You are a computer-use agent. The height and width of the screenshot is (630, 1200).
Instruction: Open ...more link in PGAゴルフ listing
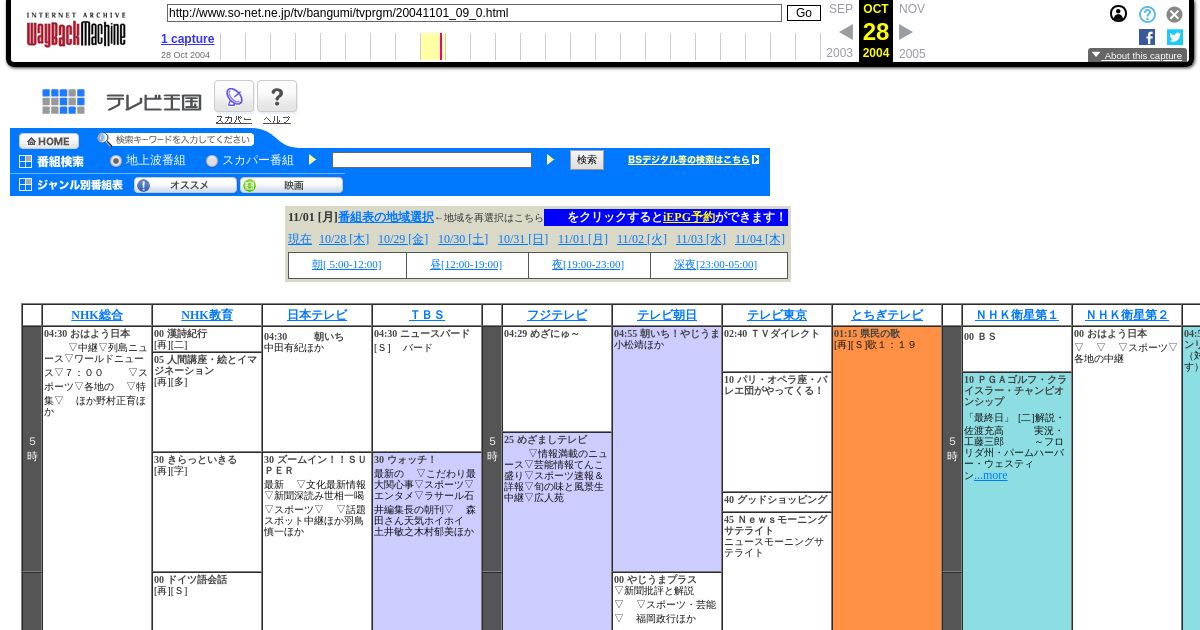coord(990,476)
